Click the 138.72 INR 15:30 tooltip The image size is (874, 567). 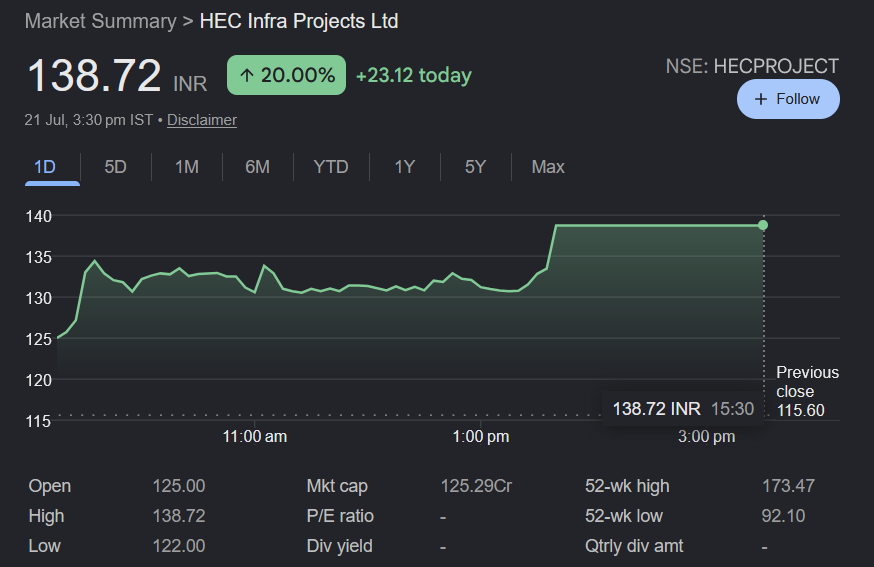683,409
